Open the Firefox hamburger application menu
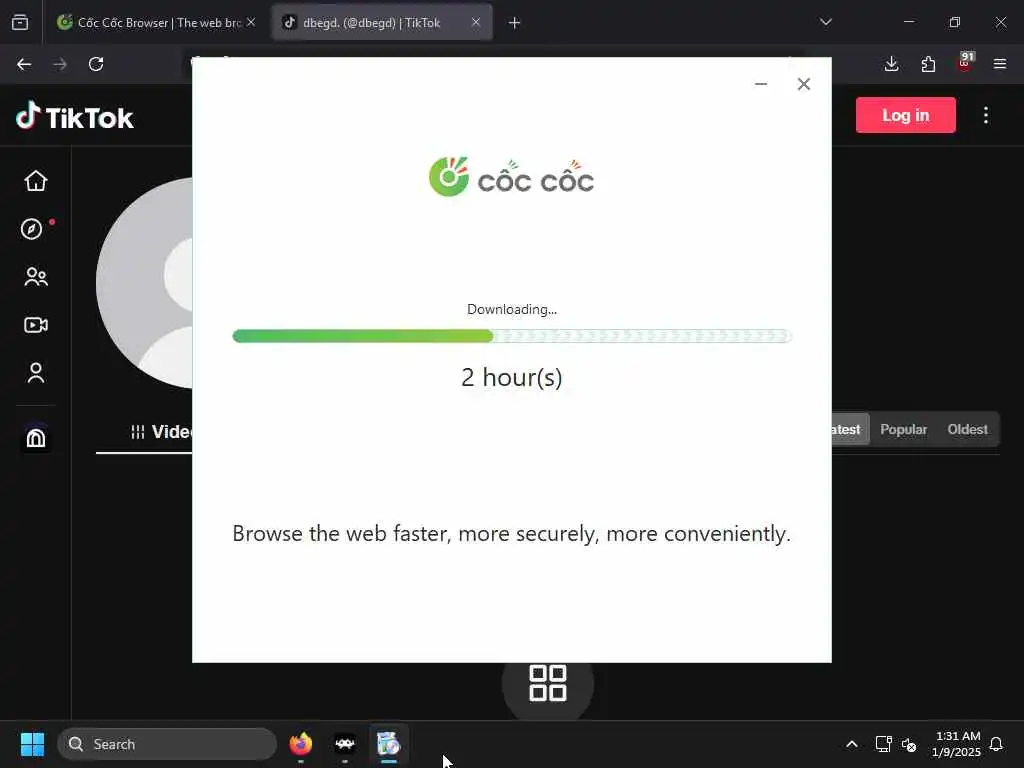 coord(1000,64)
